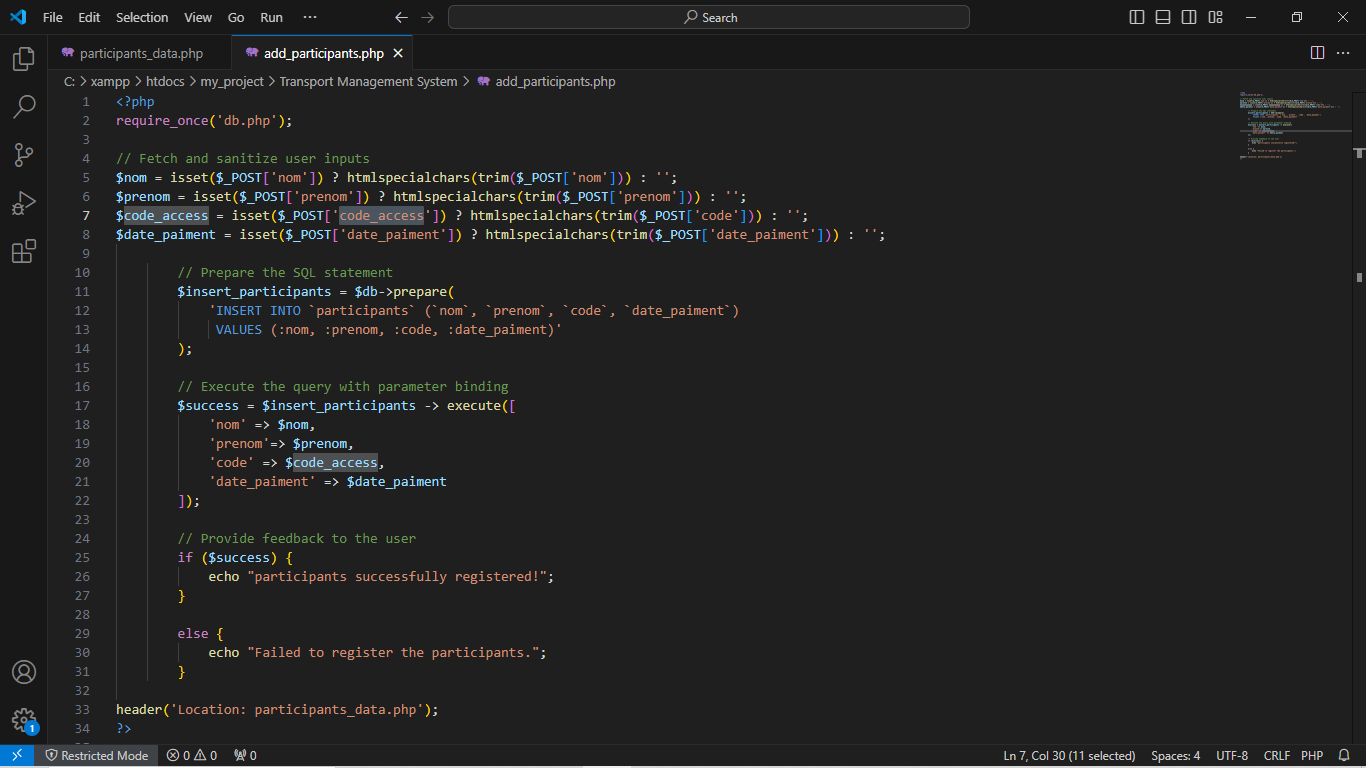Screen dimensions: 1366x768
Task: Open the notifications bell
Action: point(1345,755)
